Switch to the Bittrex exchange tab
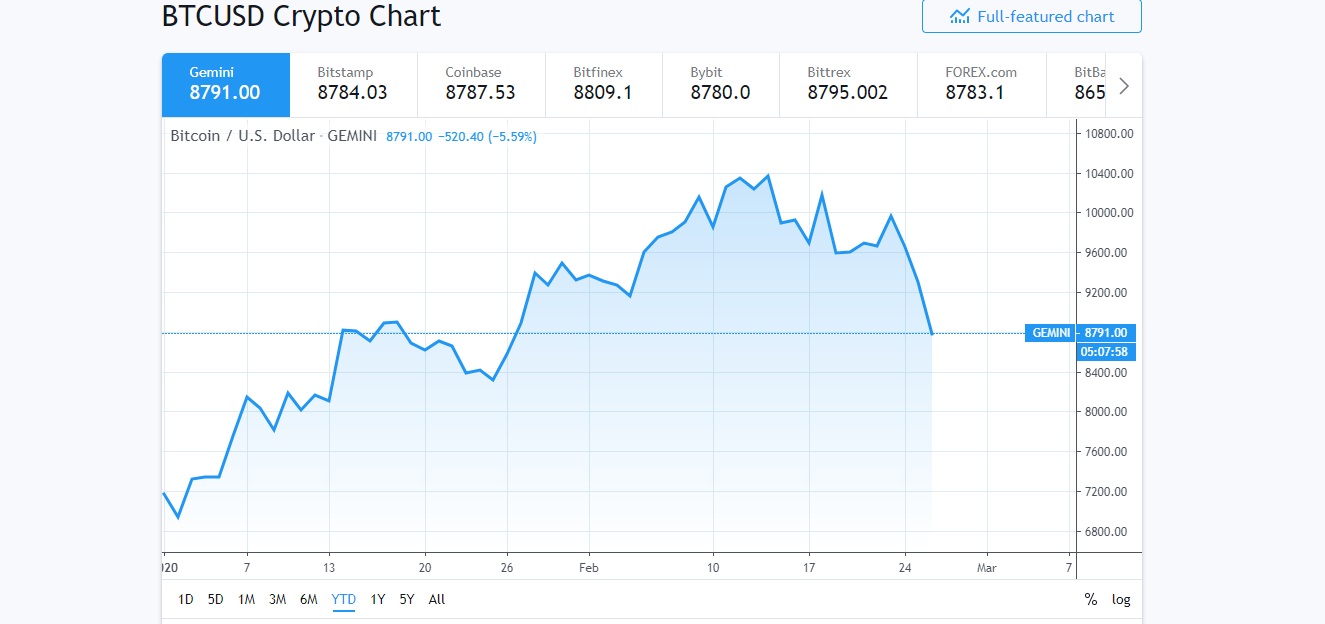Image resolution: width=1325 pixels, height=624 pixels. point(846,85)
